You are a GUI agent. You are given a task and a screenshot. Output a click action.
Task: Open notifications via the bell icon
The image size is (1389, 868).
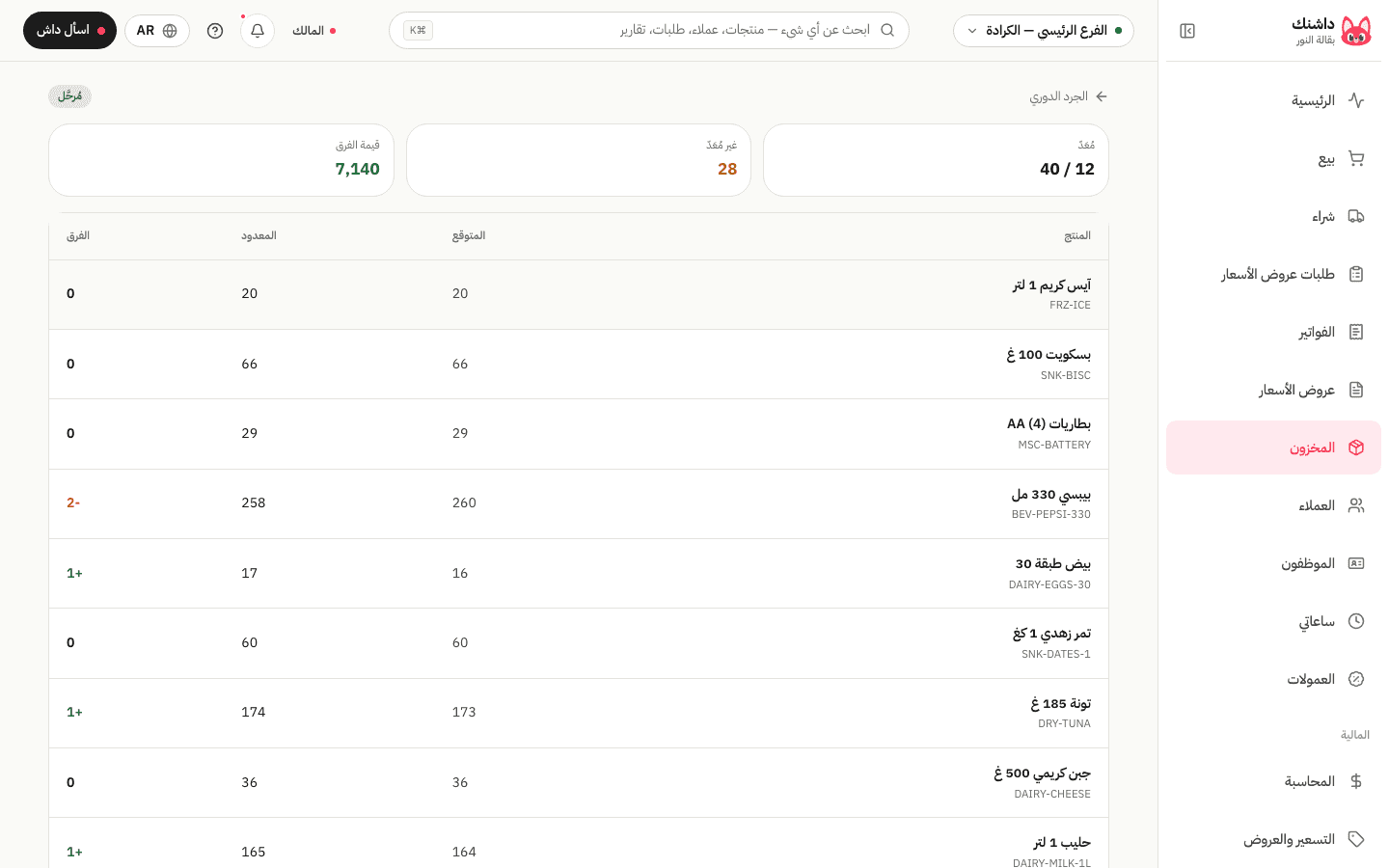tap(258, 31)
